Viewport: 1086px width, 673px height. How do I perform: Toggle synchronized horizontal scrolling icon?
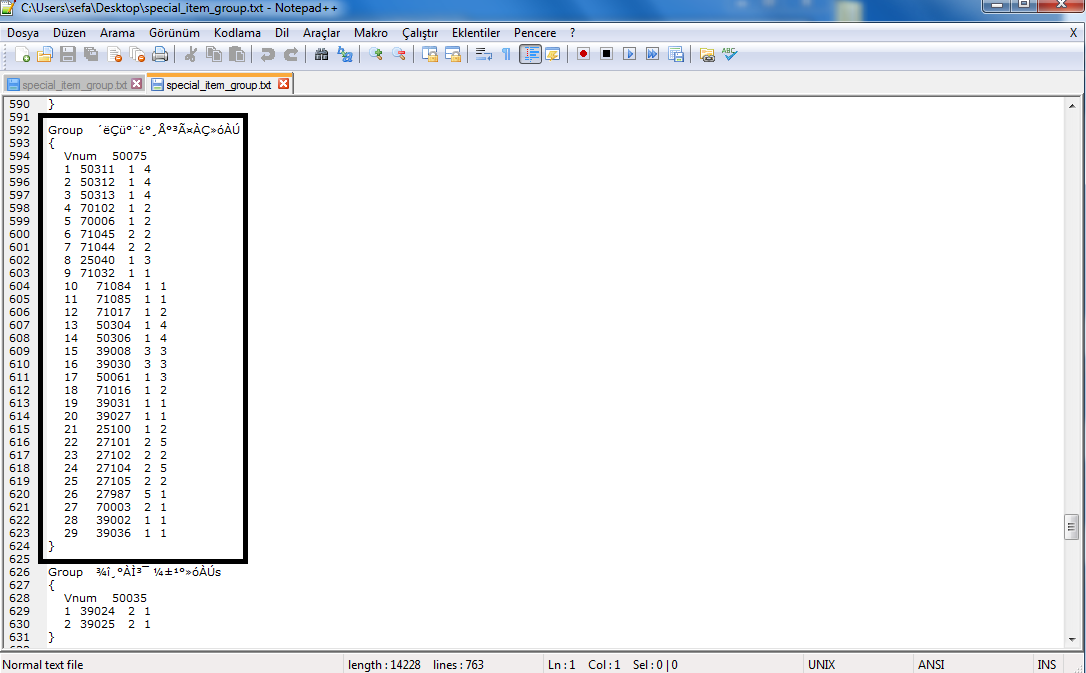pos(453,54)
